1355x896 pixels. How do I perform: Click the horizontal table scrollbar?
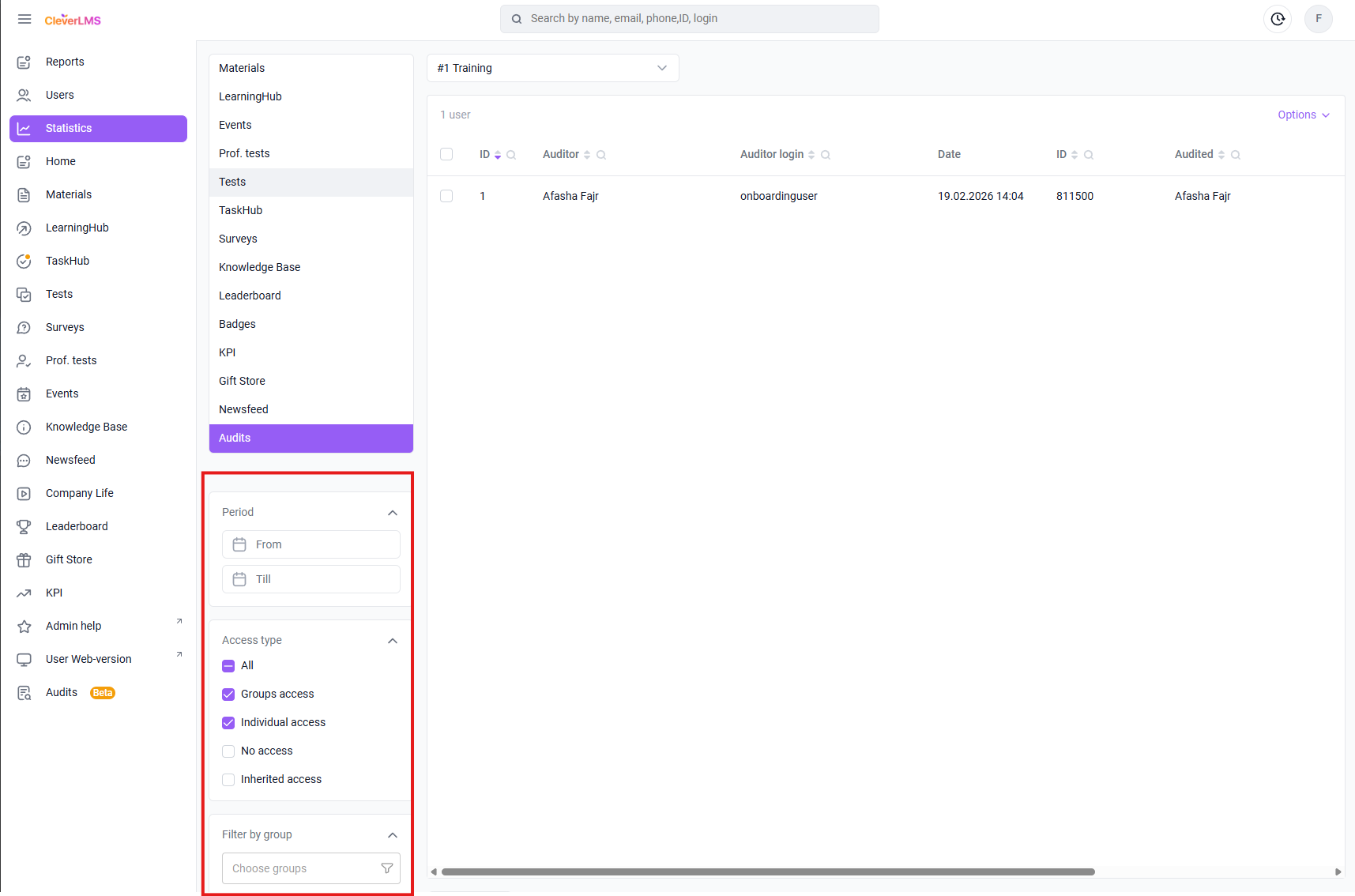[x=767, y=872]
